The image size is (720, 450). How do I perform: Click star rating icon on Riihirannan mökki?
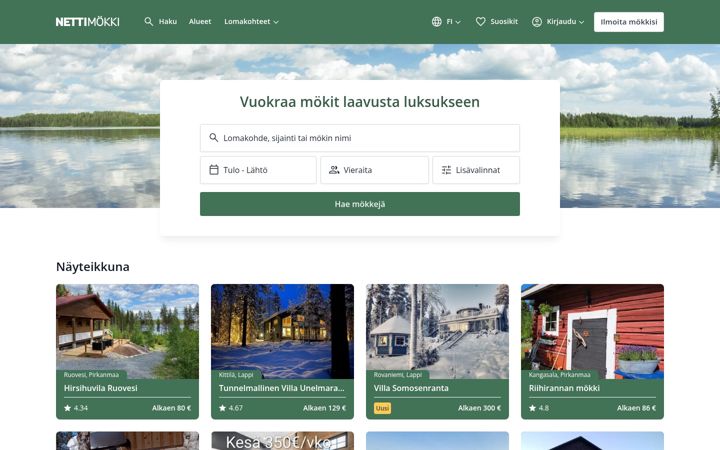[532, 408]
